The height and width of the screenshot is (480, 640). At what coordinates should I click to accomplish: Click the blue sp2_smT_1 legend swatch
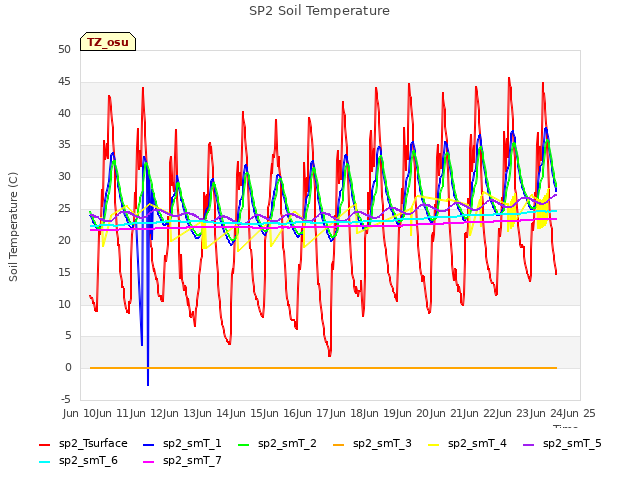pos(149,444)
